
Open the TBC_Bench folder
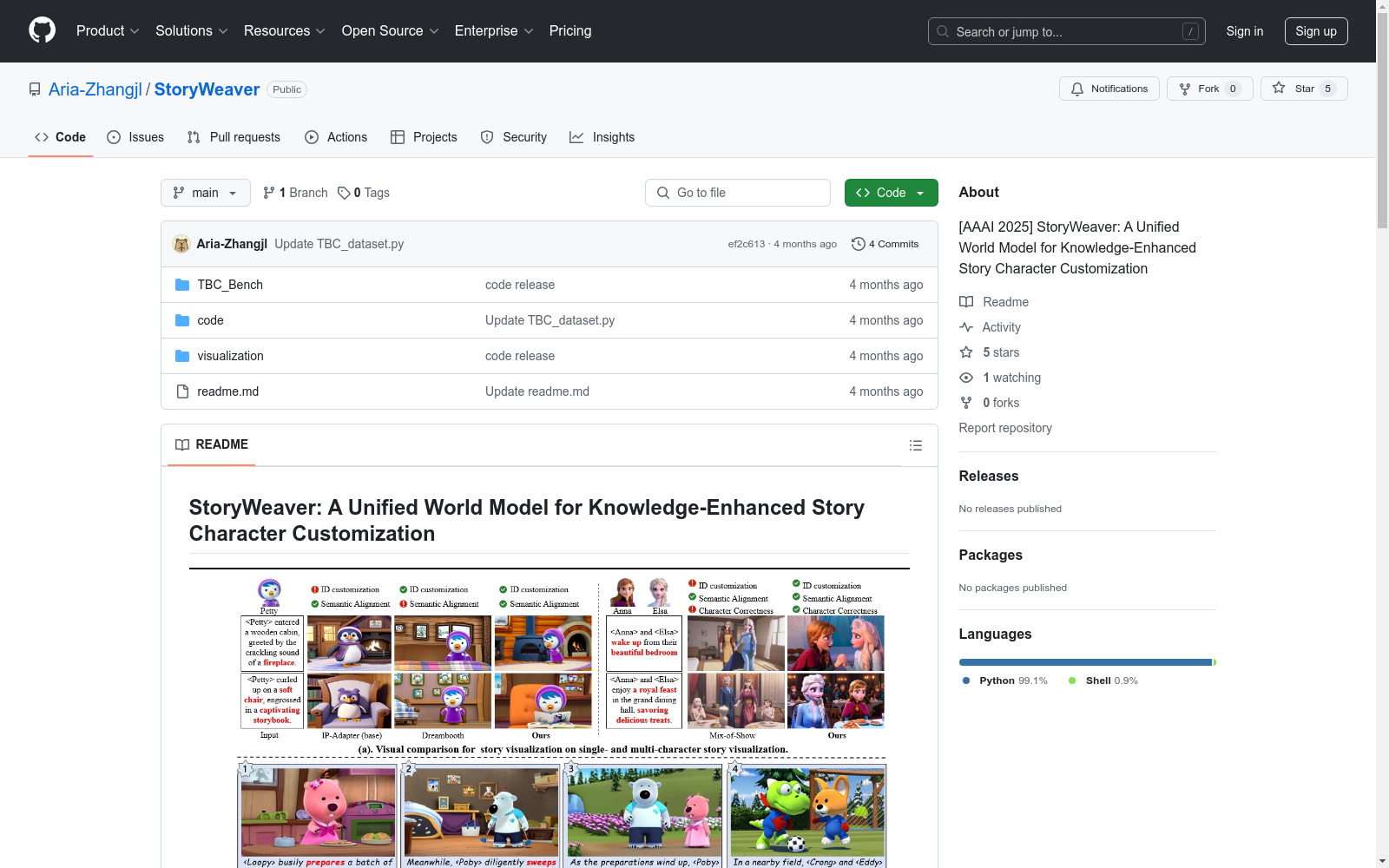[230, 285]
